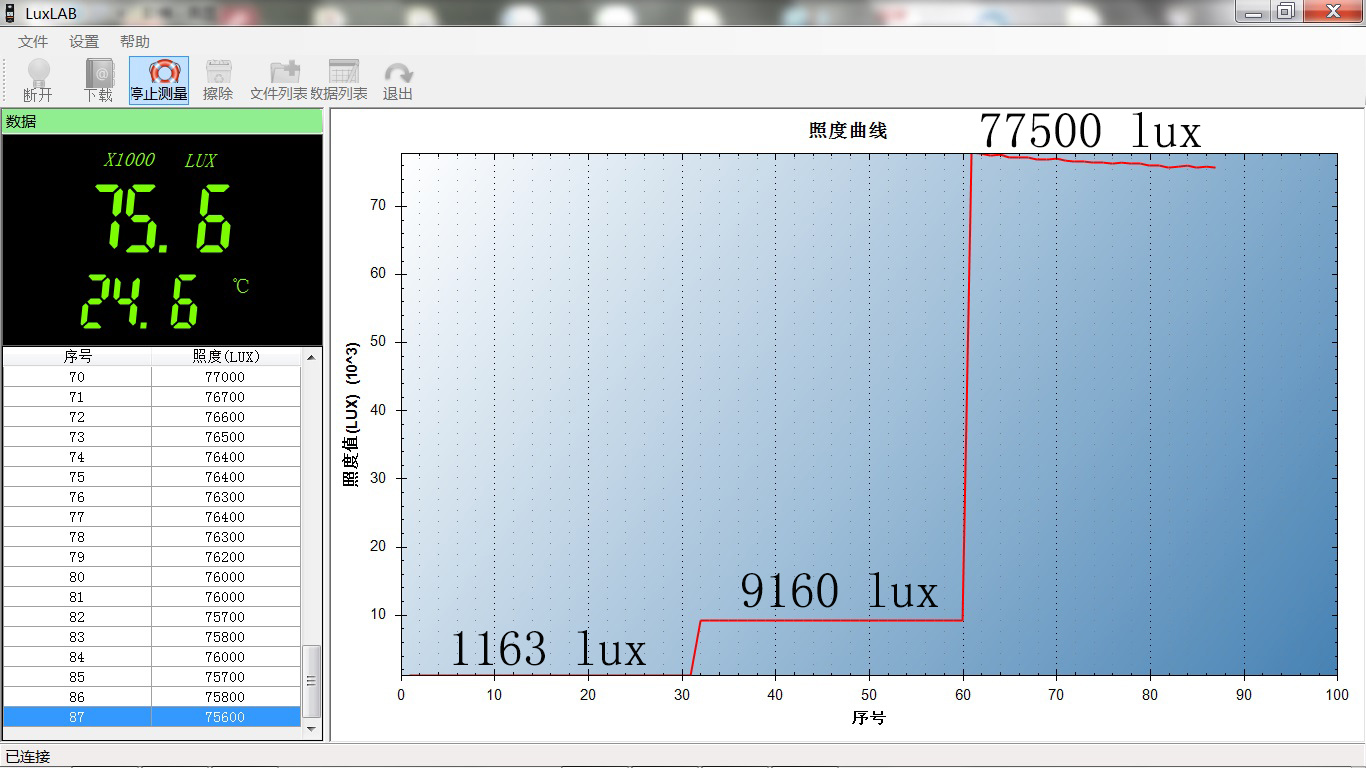Image resolution: width=1366 pixels, height=768 pixels.
Task: Click the data table scrollbar thumb
Action: tap(312, 681)
